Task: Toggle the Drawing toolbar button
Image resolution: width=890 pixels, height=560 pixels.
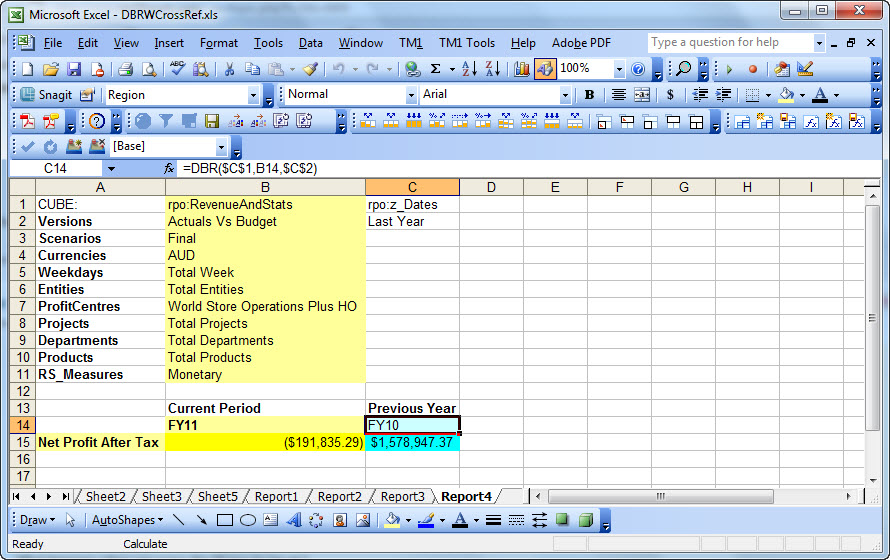Action: coord(545,69)
